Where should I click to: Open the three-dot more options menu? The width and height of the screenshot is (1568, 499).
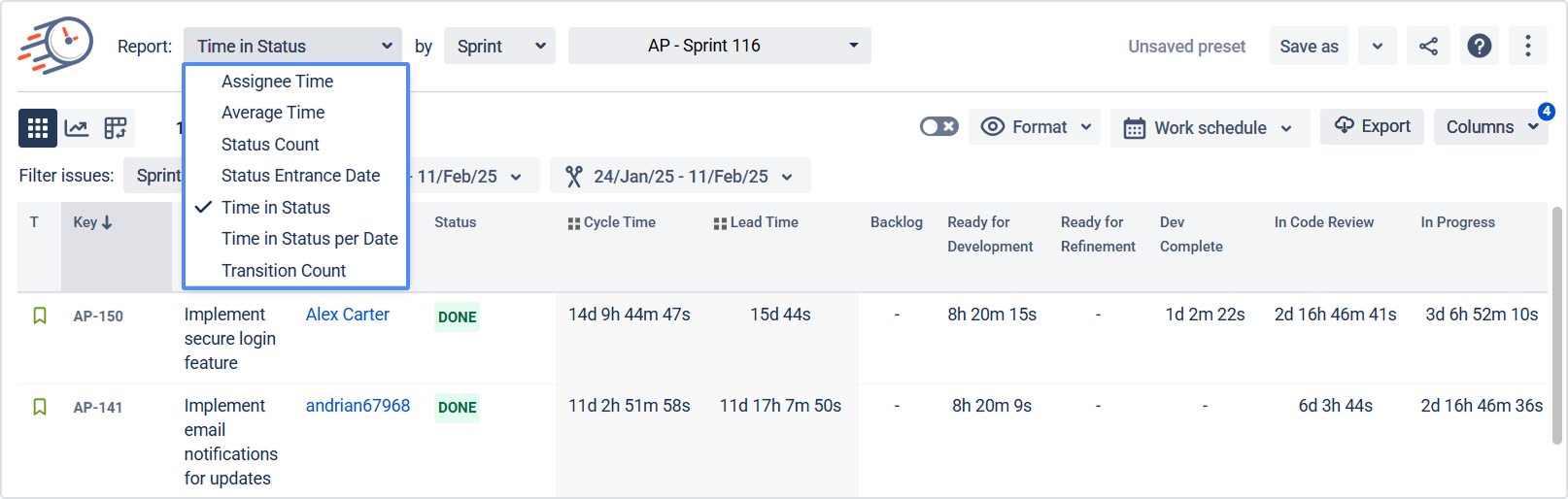click(1527, 47)
